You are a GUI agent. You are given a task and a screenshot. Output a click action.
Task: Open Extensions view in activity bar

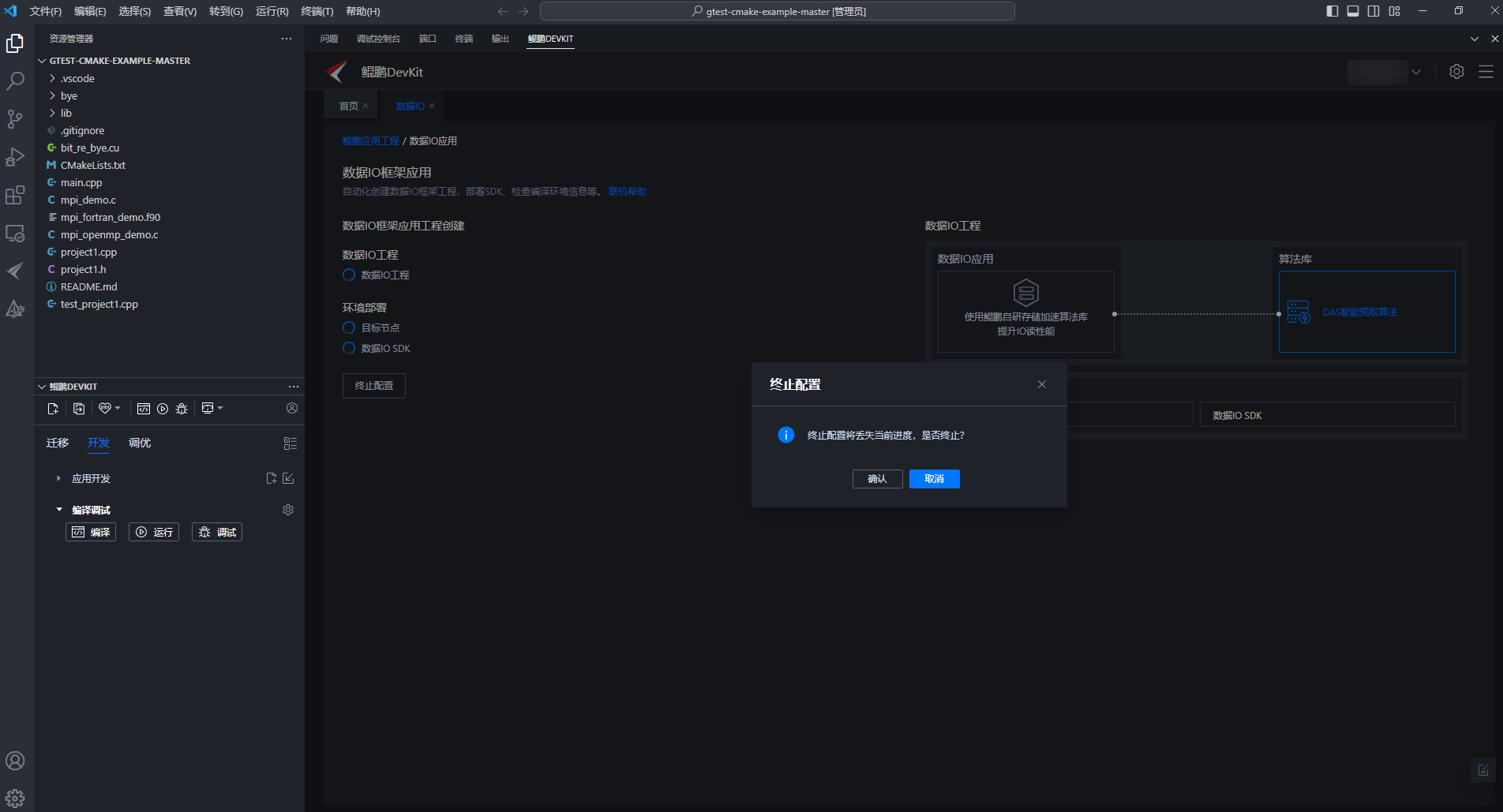pos(15,195)
